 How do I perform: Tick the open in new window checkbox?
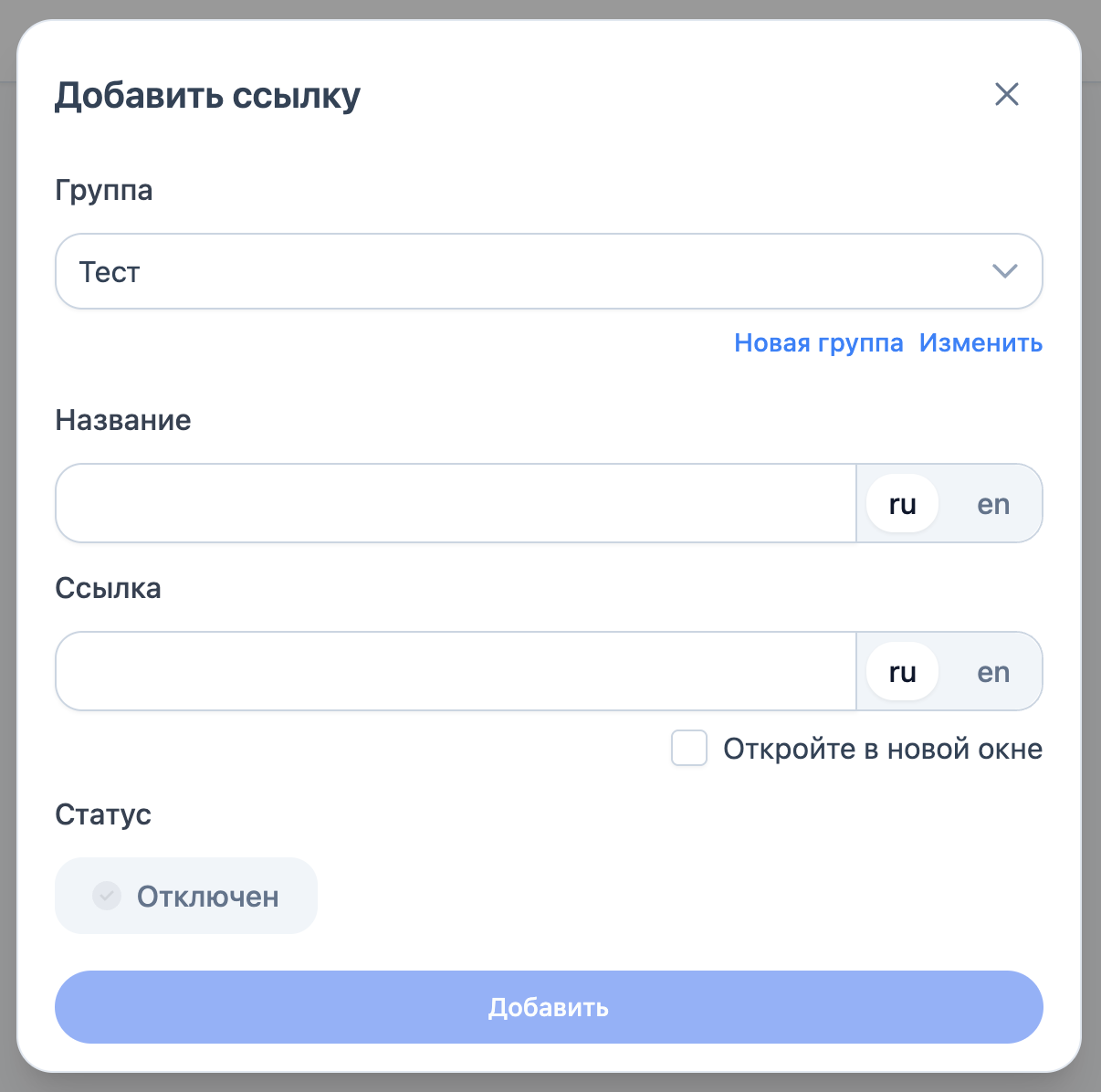click(689, 748)
